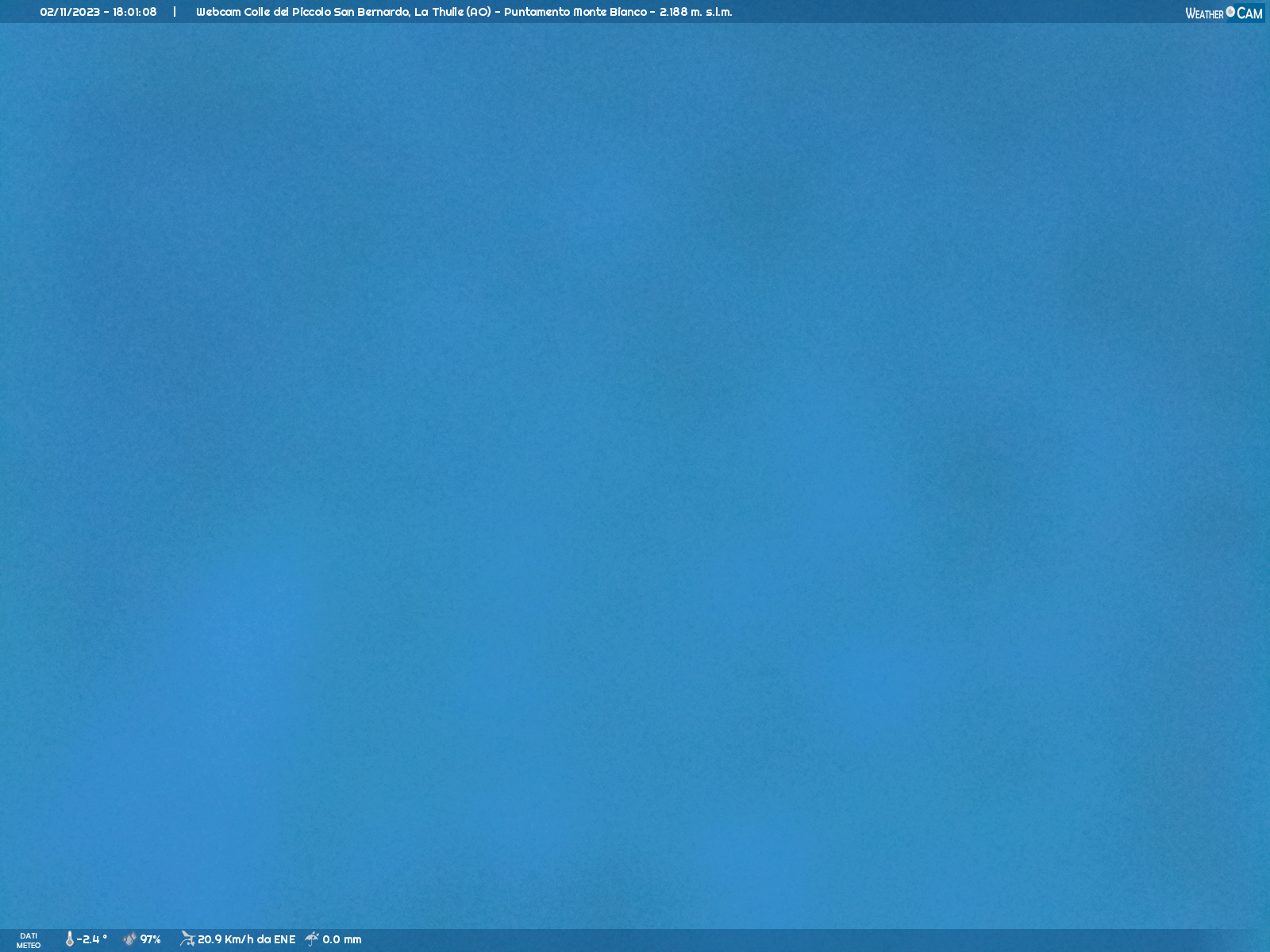Image resolution: width=1270 pixels, height=952 pixels.
Task: Click the DATI METEO label
Action: point(29,940)
